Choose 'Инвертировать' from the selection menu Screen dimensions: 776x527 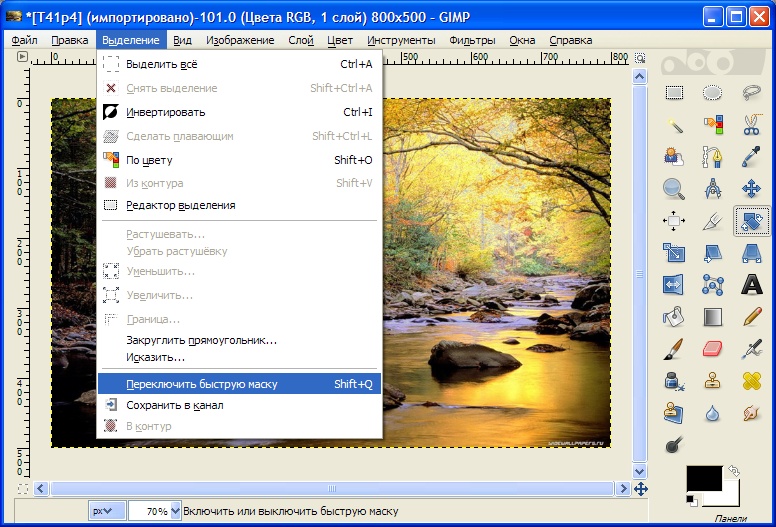click(x=165, y=112)
